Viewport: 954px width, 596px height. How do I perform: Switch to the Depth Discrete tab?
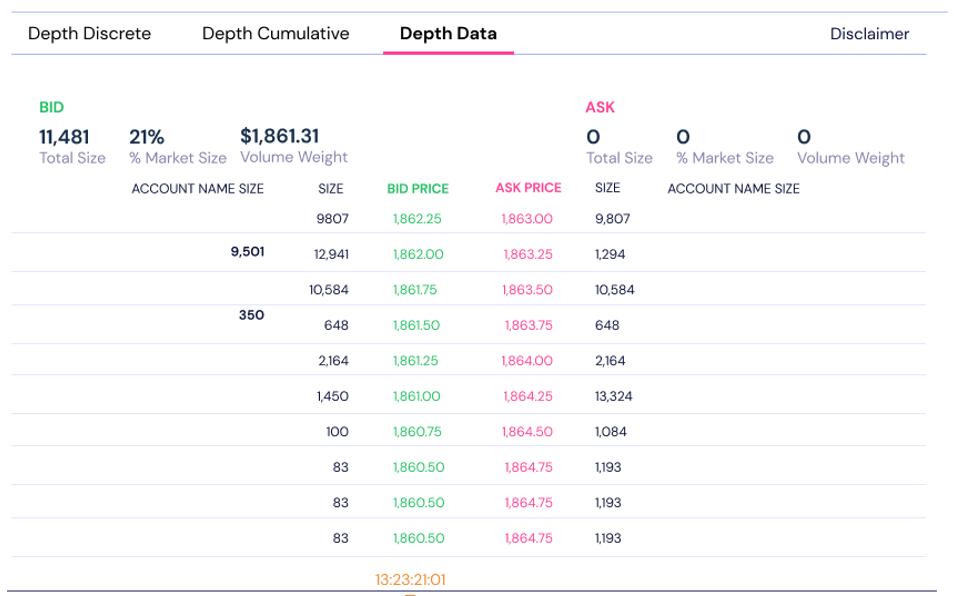pyautogui.click(x=89, y=33)
